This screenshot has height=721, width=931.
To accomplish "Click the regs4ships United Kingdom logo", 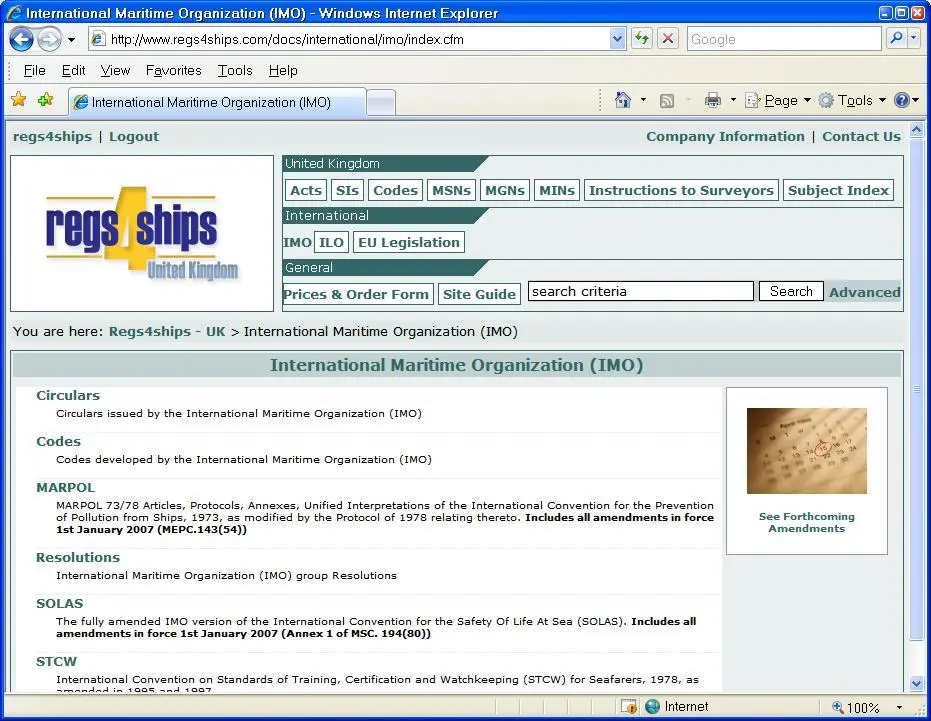I will tap(142, 234).
